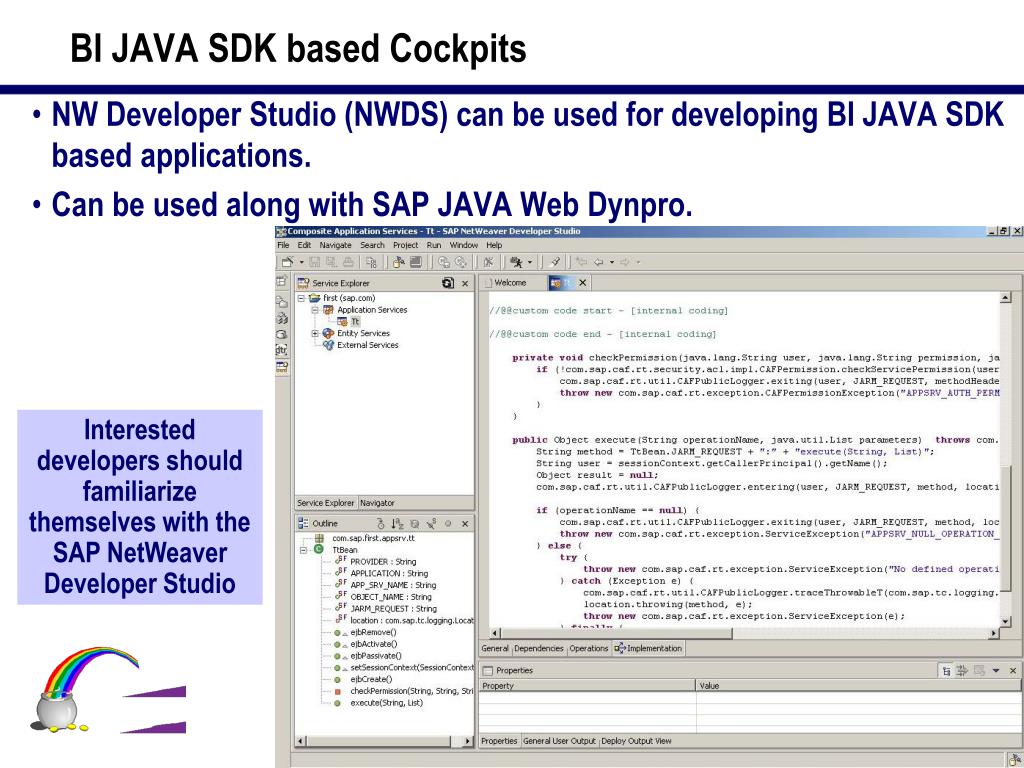Click the hide static members icon in Outline
Screen dimensions: 1024x768
431,524
